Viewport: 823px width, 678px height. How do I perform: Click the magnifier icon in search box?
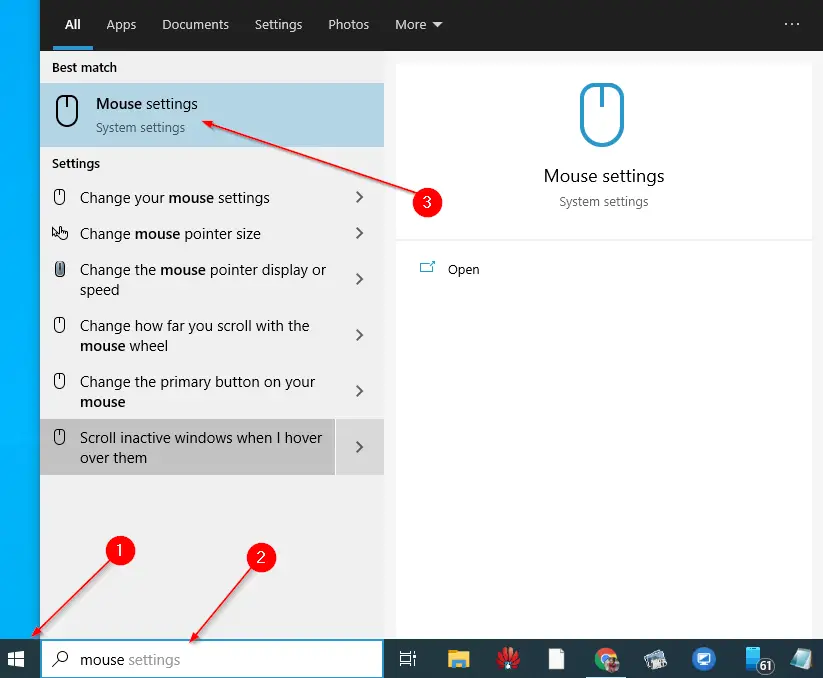click(60, 659)
